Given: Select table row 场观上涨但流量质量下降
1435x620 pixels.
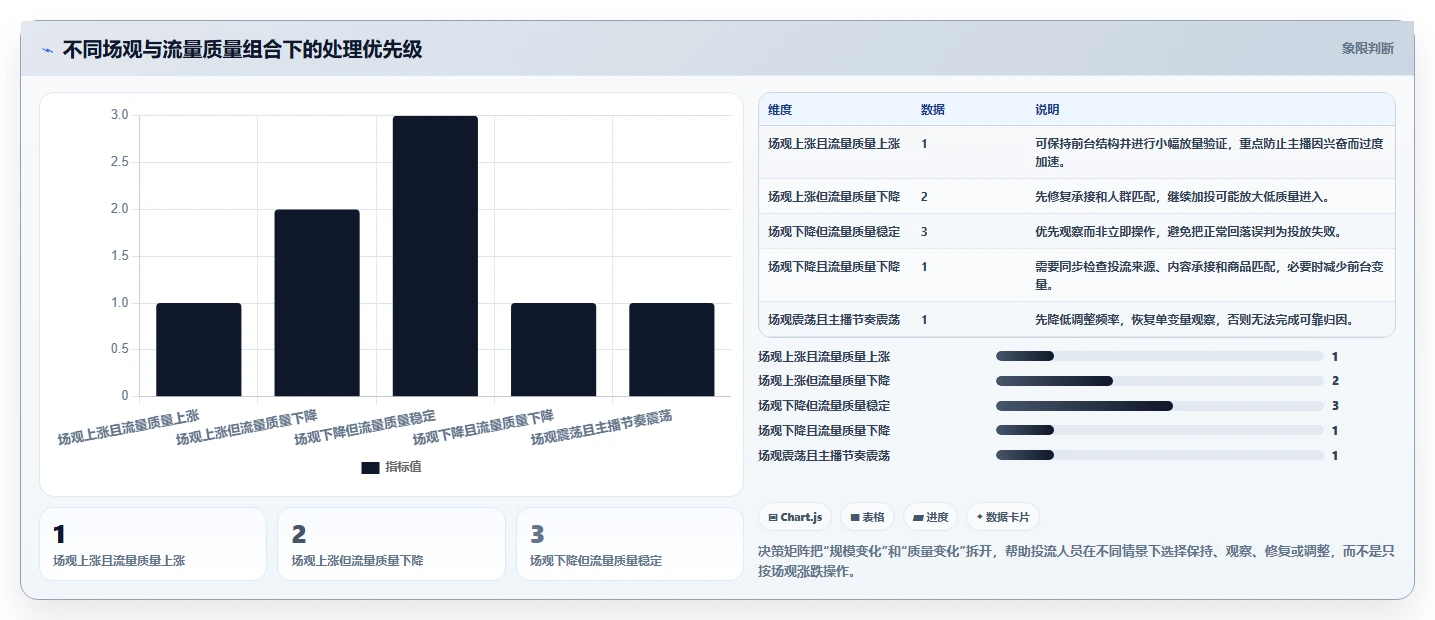Looking at the screenshot, I should pos(1077,196).
